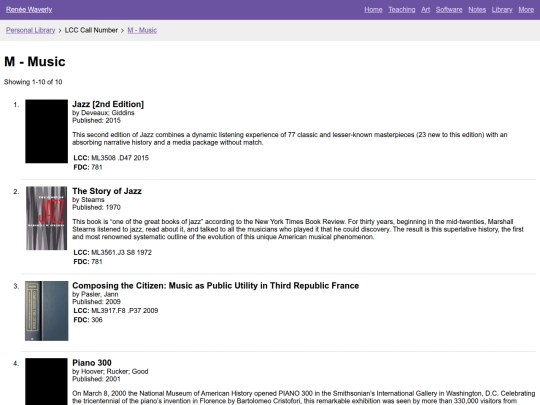Click the author line by Pasler, Jann
This screenshot has width=540, height=405.
click(95, 294)
